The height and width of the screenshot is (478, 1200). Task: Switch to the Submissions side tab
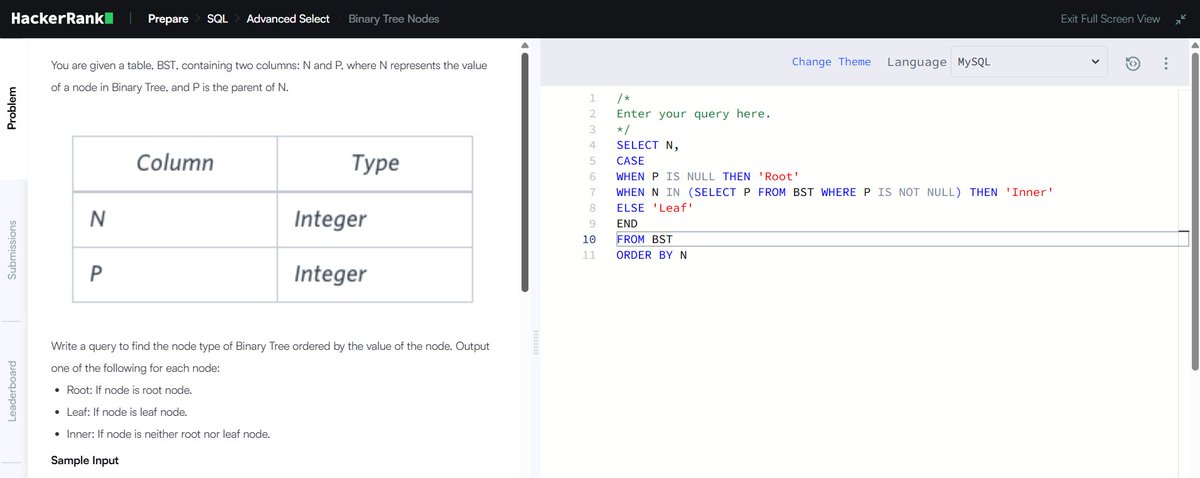click(x=13, y=250)
